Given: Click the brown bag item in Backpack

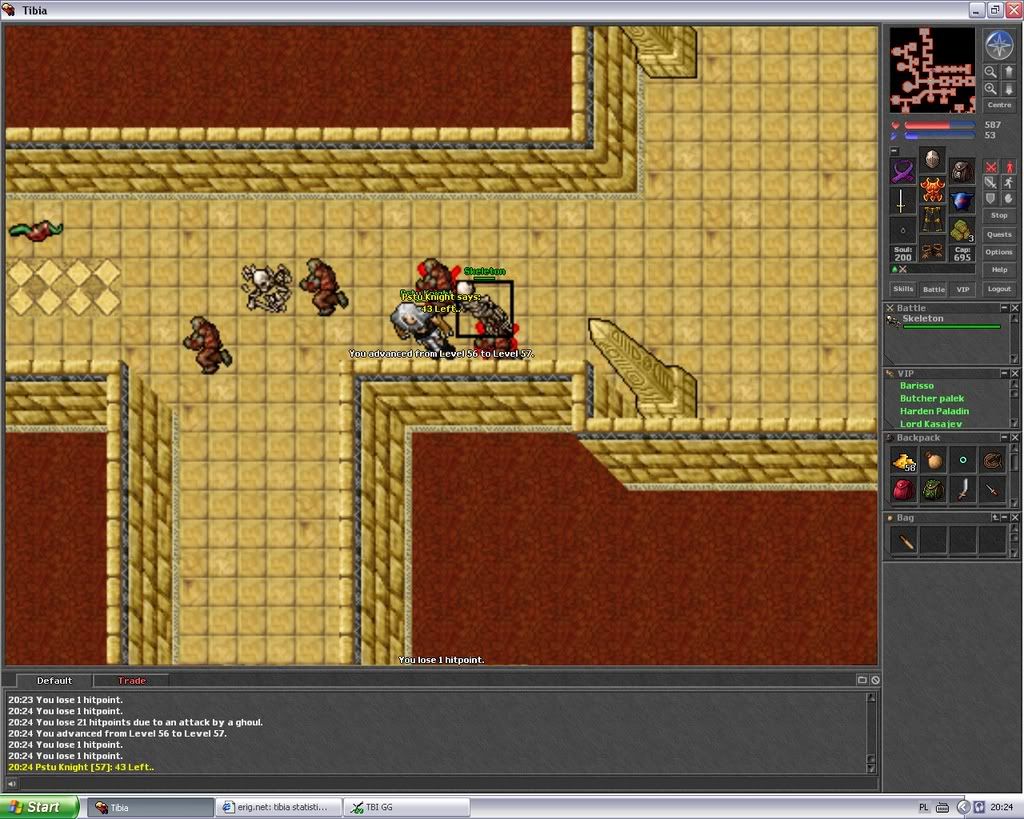Looking at the screenshot, I should coord(933,461).
